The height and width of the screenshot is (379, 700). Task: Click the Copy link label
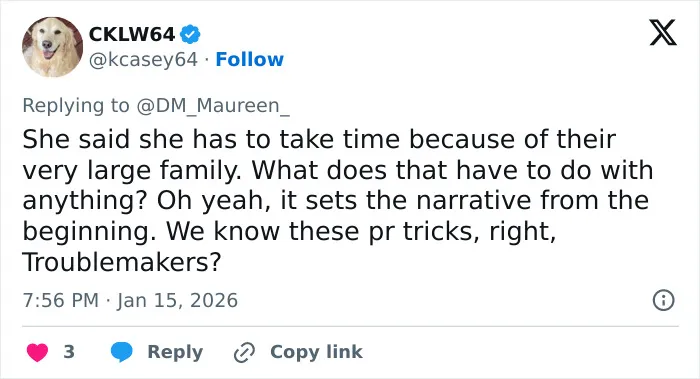[x=316, y=352]
